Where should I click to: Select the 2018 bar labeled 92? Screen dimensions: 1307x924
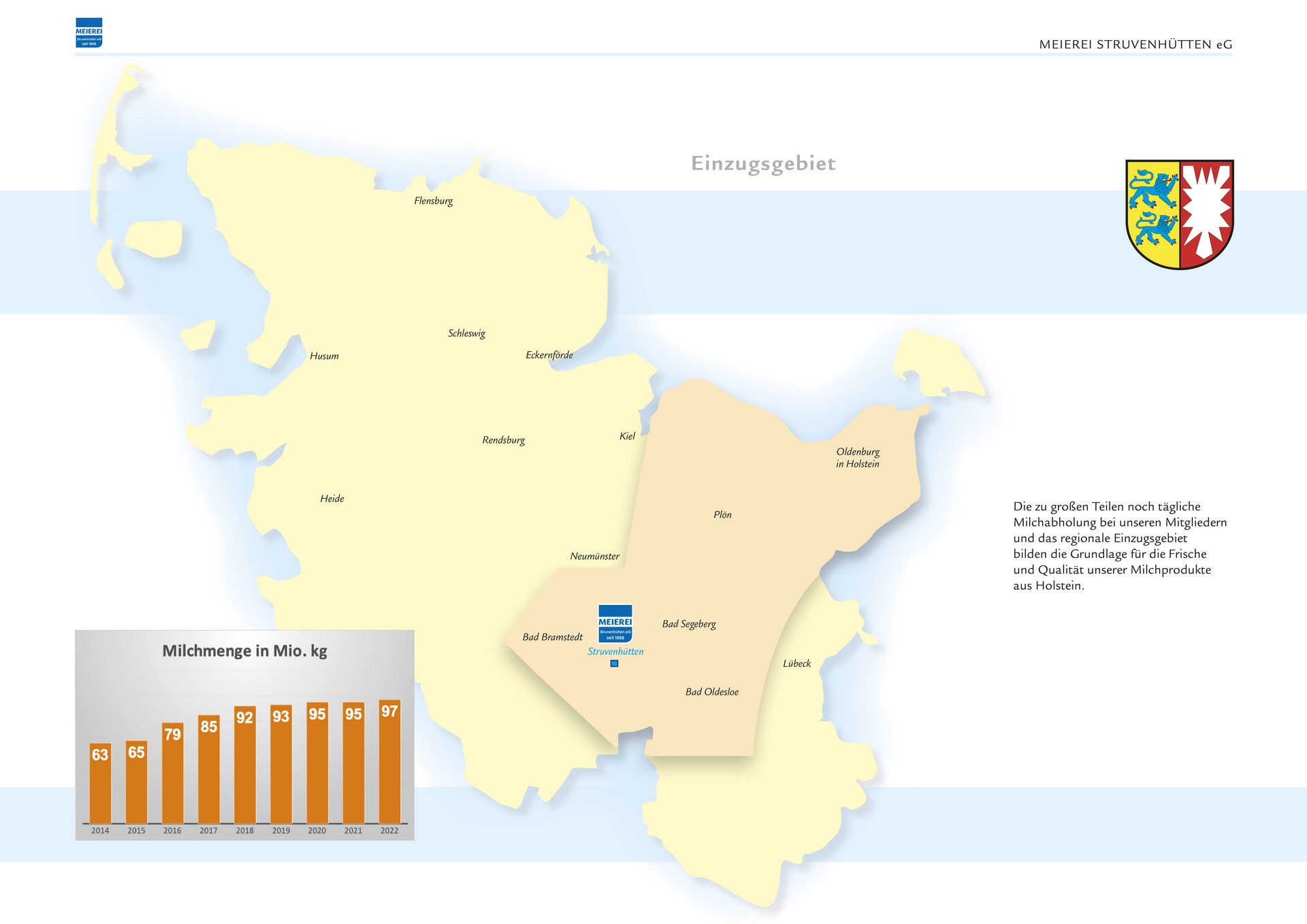[x=244, y=765]
